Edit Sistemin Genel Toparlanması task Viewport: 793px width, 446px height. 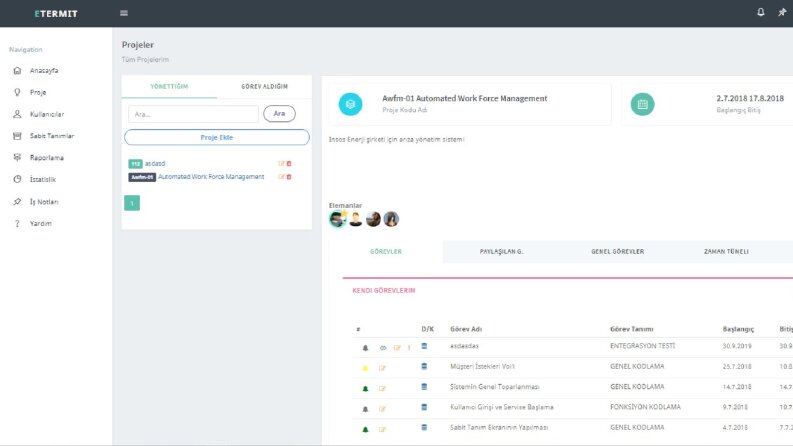pyautogui.click(x=382, y=388)
